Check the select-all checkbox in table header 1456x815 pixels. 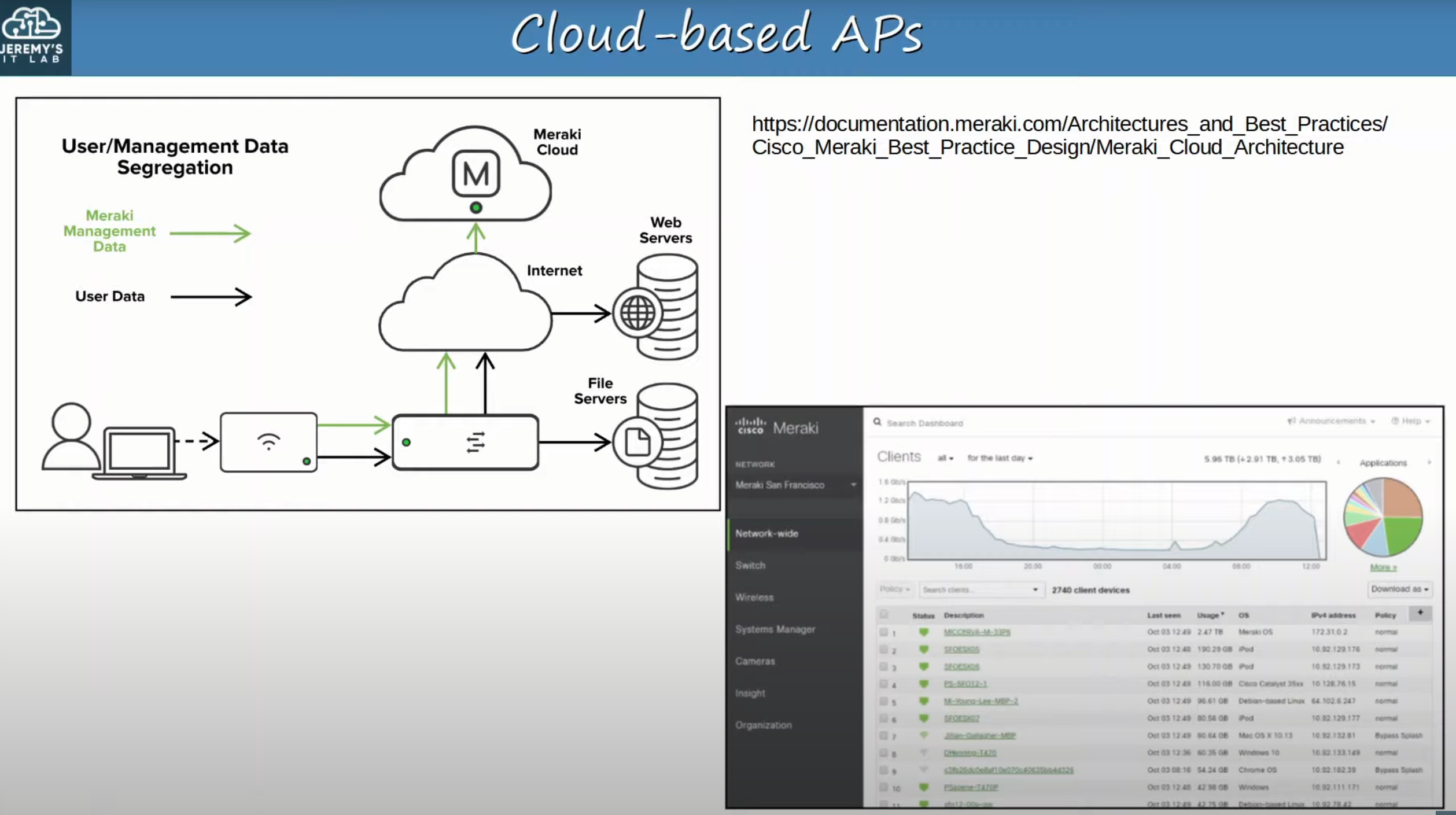pos(883,614)
